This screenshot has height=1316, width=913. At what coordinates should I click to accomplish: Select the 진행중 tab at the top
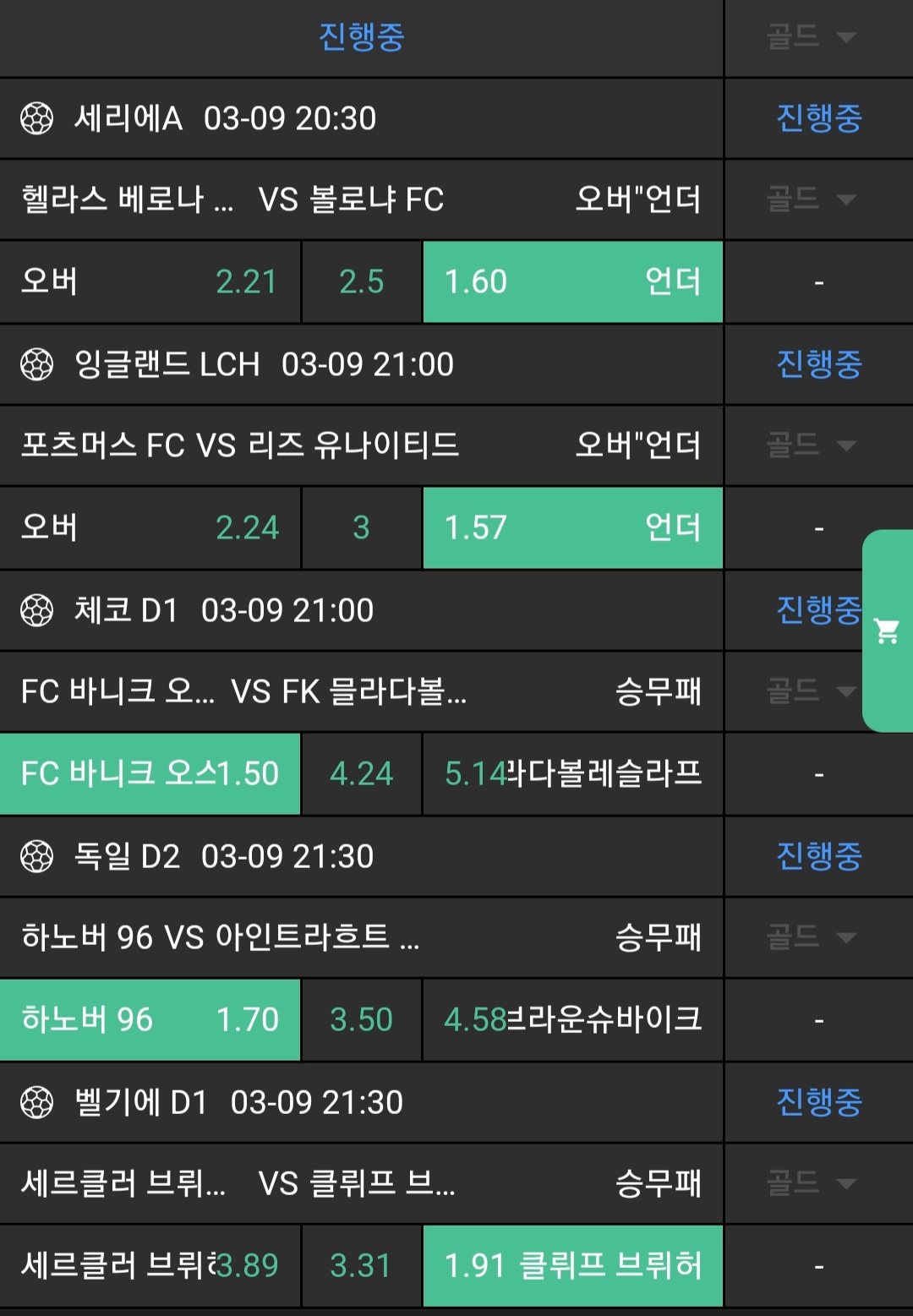click(361, 36)
